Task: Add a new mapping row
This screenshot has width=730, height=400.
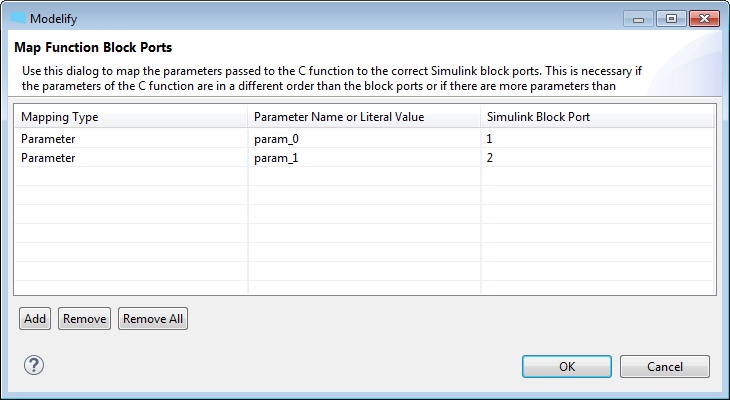Action: 35,319
